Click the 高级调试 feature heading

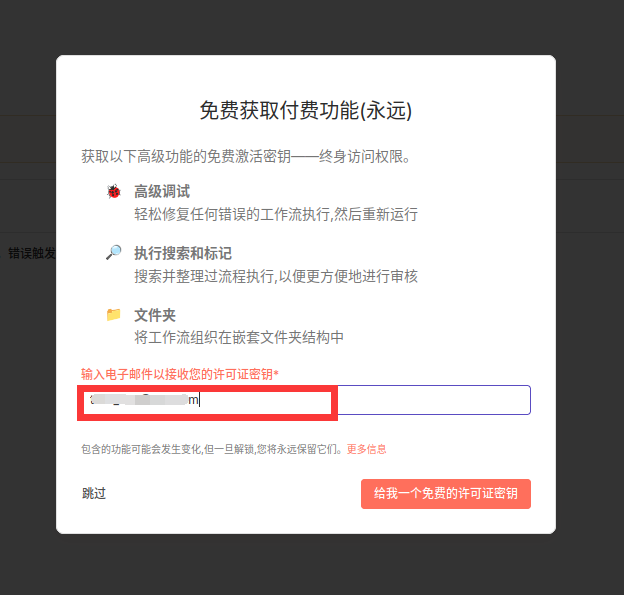click(x=162, y=191)
